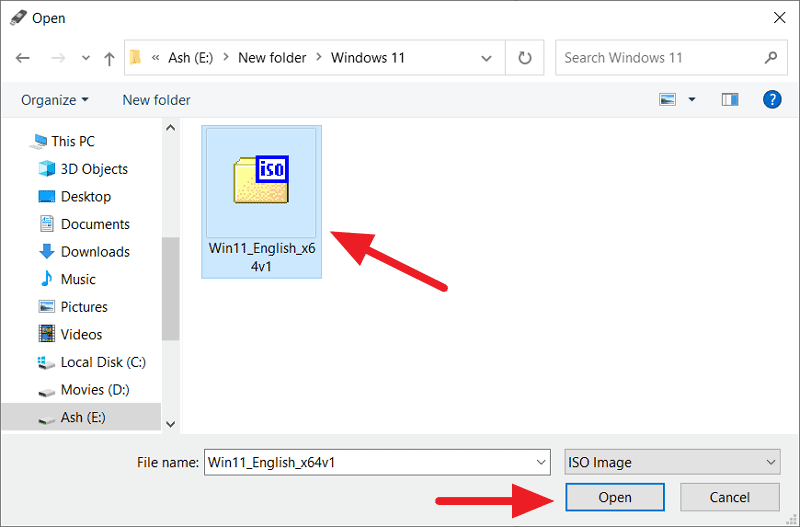Click the Ash (E:) drive icon
Screen dimensions: 800x527
coord(47,419)
